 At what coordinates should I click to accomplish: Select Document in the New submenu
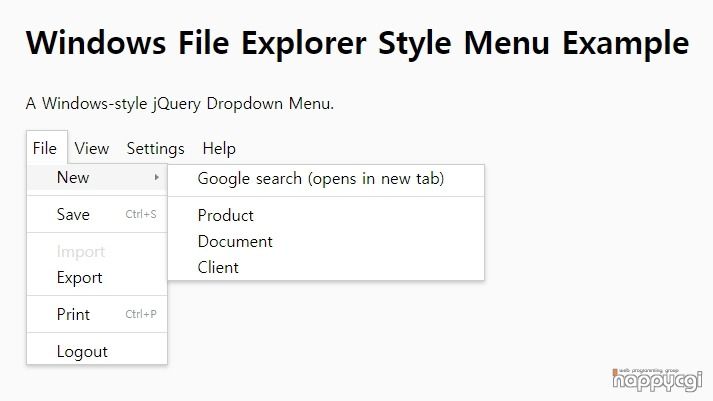coord(326,241)
